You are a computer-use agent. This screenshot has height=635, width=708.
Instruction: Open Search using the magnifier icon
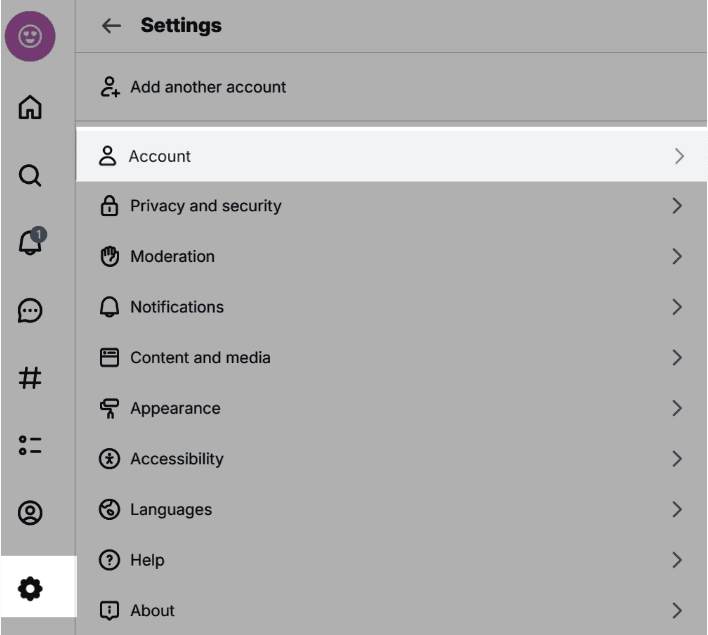click(30, 175)
